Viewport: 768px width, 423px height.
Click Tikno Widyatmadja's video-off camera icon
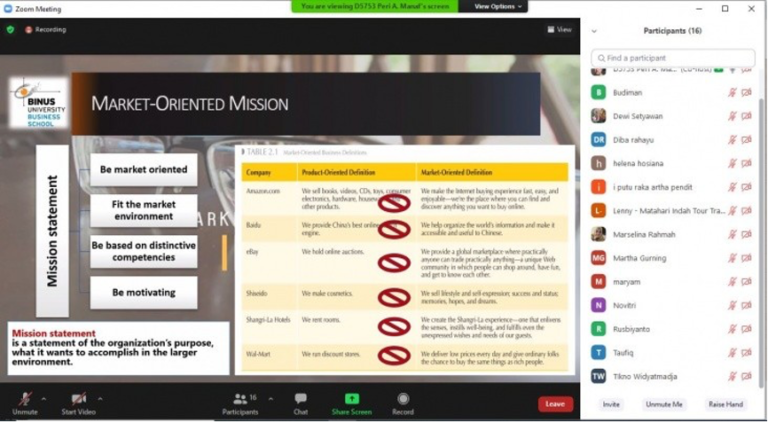pos(746,376)
